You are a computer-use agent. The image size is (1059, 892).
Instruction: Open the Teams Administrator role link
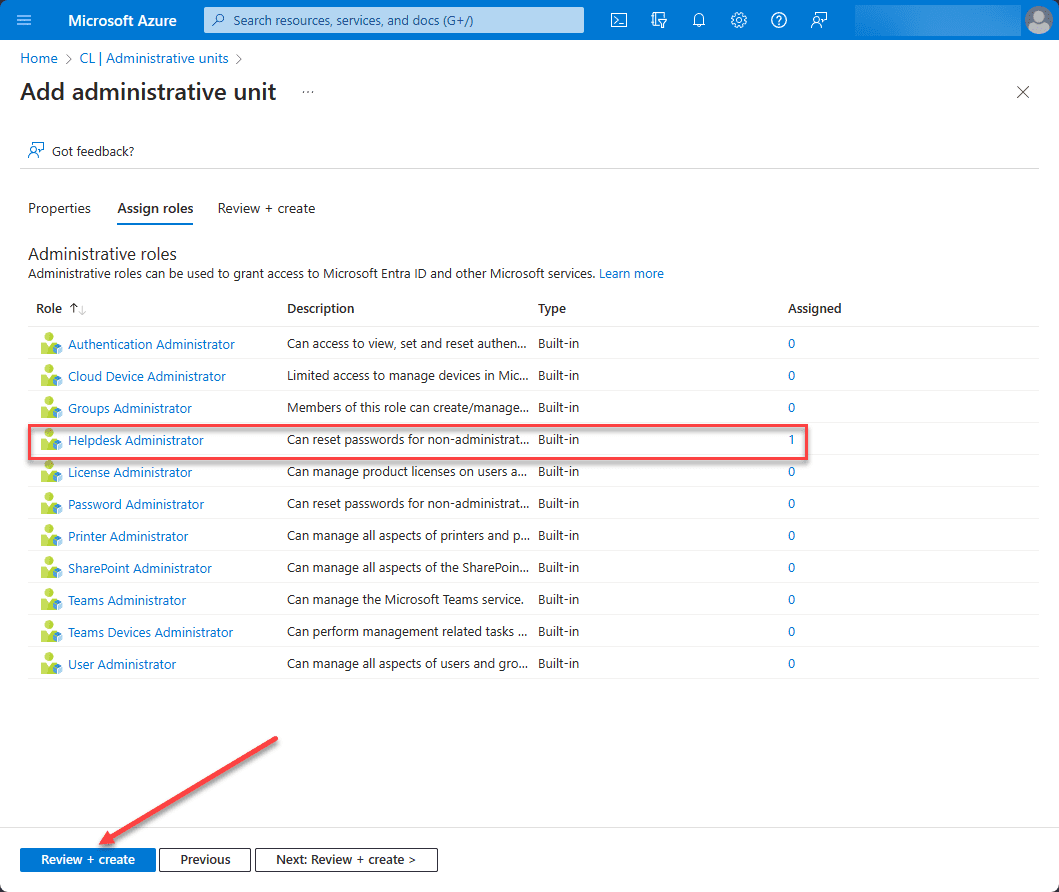(127, 600)
